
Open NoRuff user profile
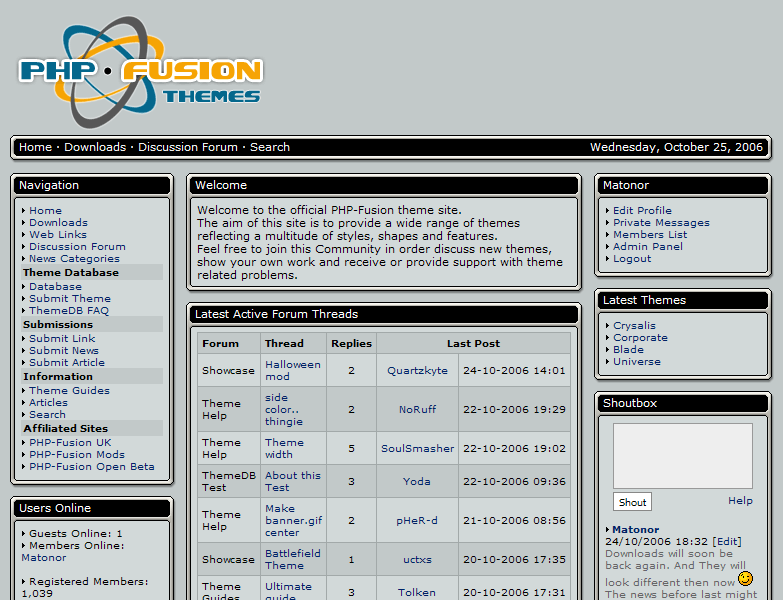coord(417,409)
